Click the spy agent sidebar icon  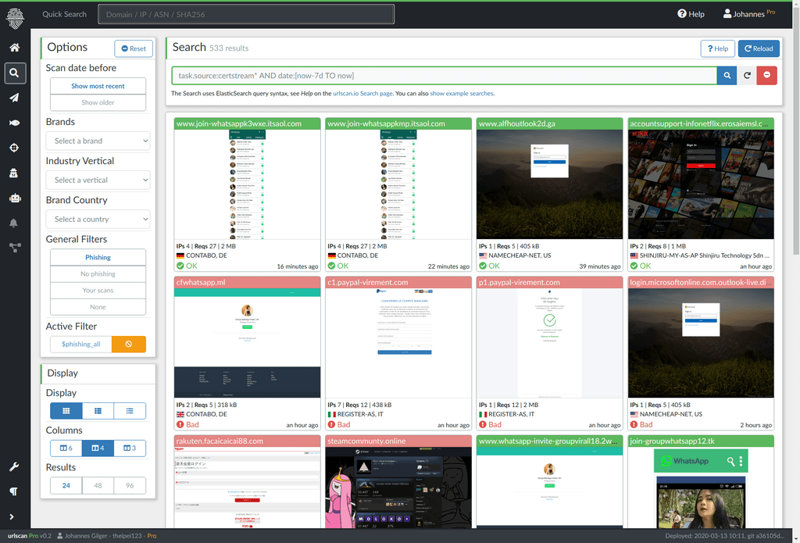tap(14, 173)
